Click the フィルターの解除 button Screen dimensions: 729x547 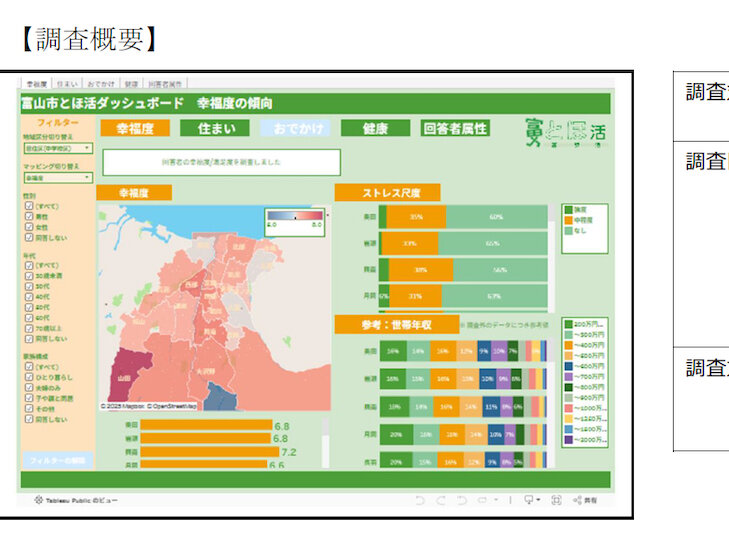click(x=56, y=460)
